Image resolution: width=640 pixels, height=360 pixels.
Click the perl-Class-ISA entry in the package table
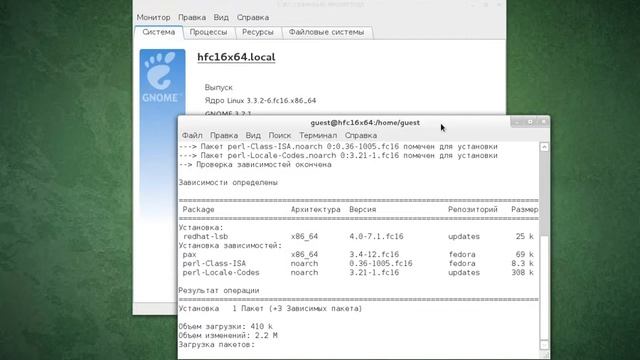(x=214, y=263)
